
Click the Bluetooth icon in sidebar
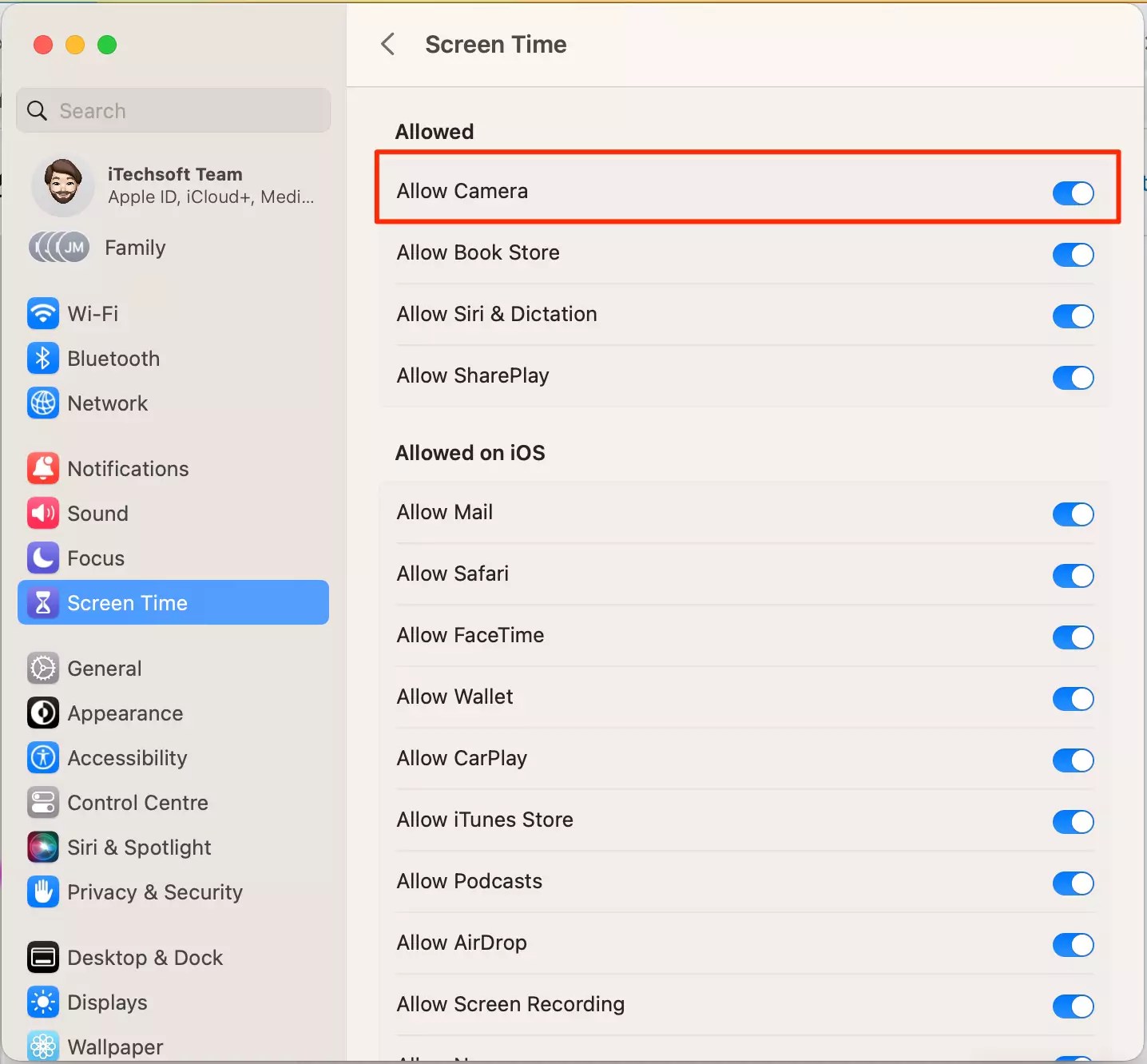coord(43,358)
